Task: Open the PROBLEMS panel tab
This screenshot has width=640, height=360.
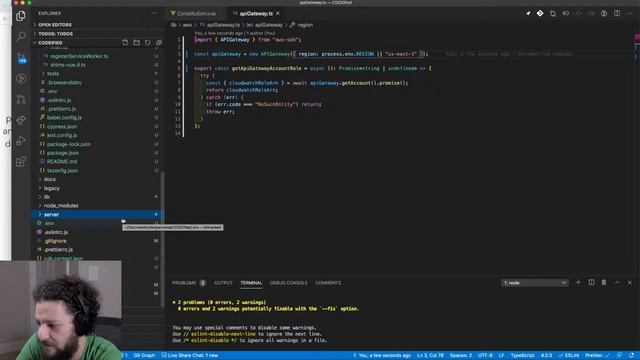Action: click(189, 283)
